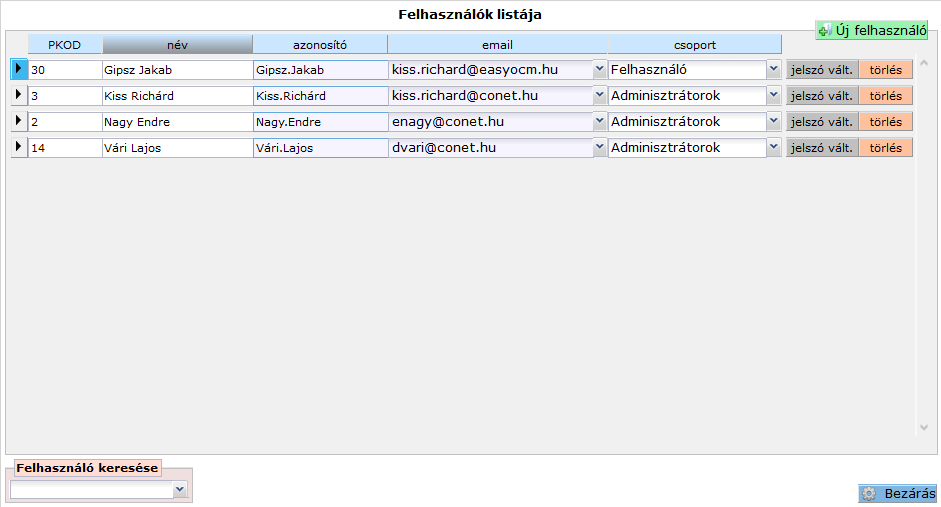The height and width of the screenshot is (507, 941).
Task: Click the email column header
Action: click(x=497, y=45)
